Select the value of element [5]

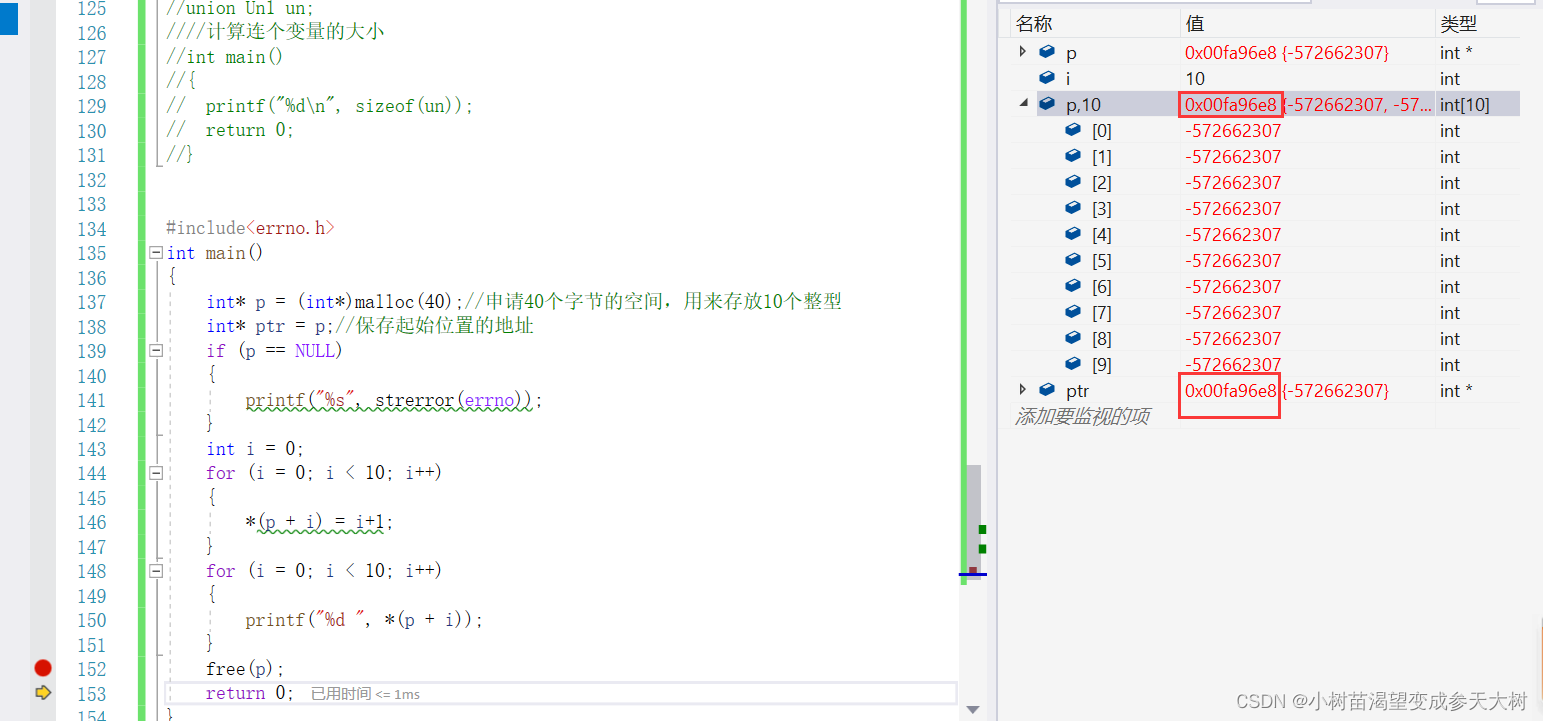pos(1233,261)
